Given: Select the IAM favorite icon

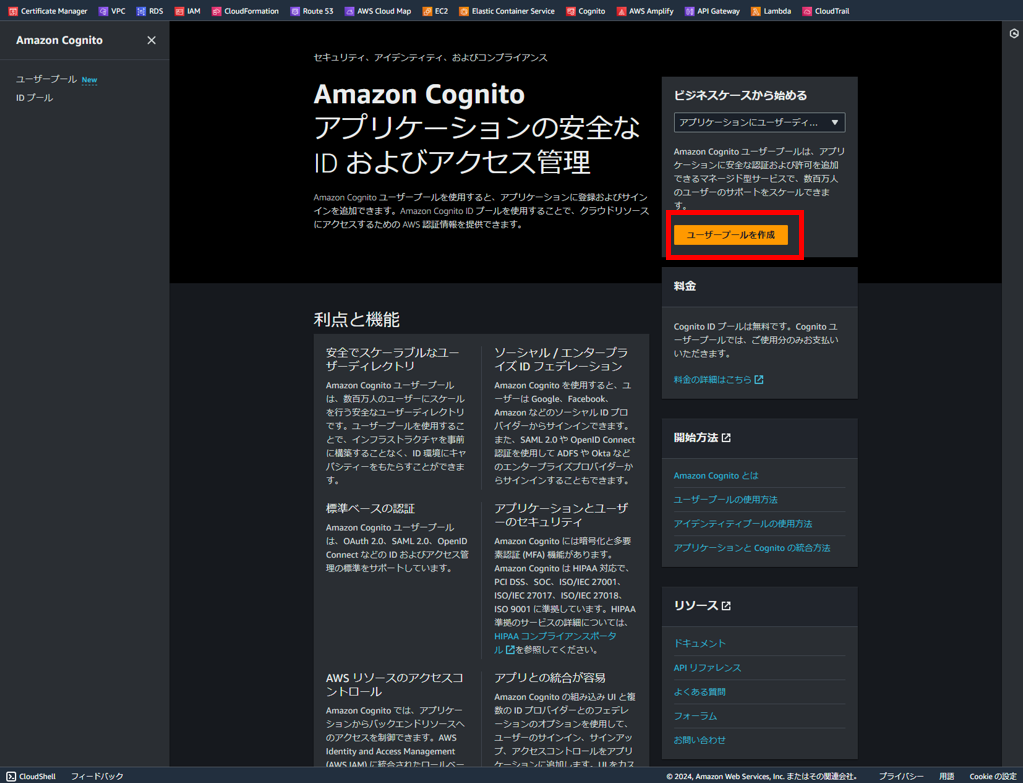Looking at the screenshot, I should point(188,11).
